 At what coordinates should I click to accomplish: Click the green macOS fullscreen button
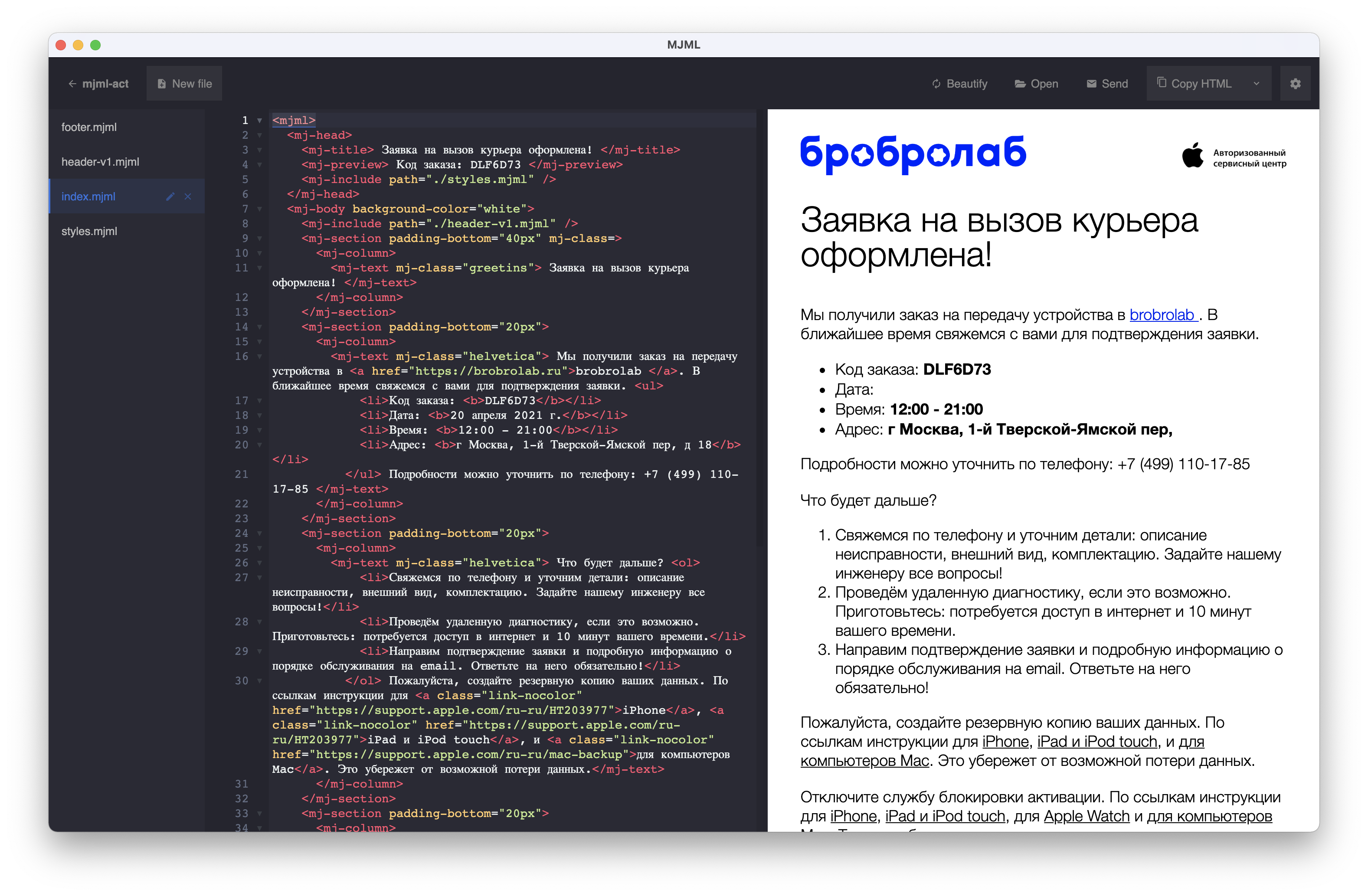point(95,45)
